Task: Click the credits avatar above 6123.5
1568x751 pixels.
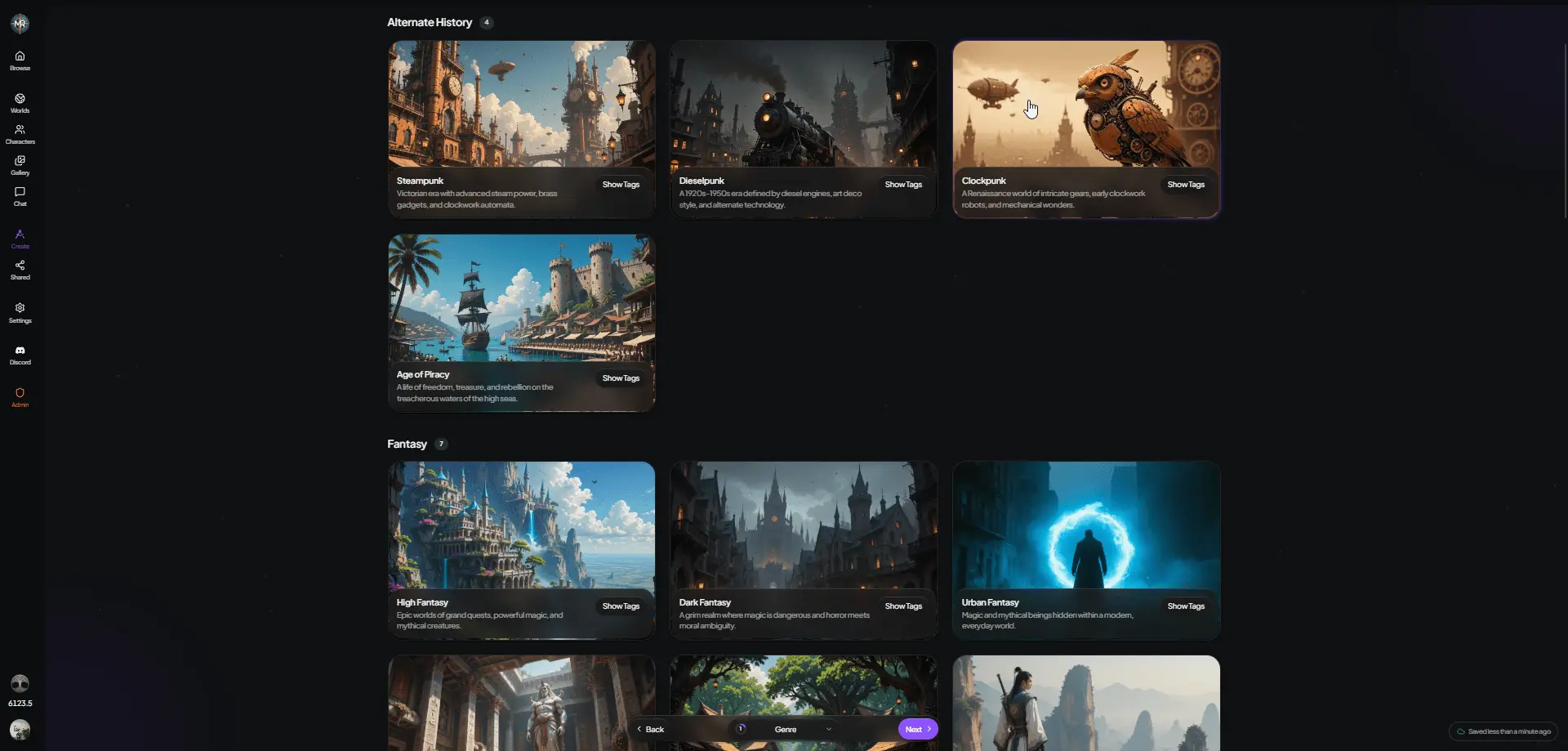Action: (x=20, y=683)
